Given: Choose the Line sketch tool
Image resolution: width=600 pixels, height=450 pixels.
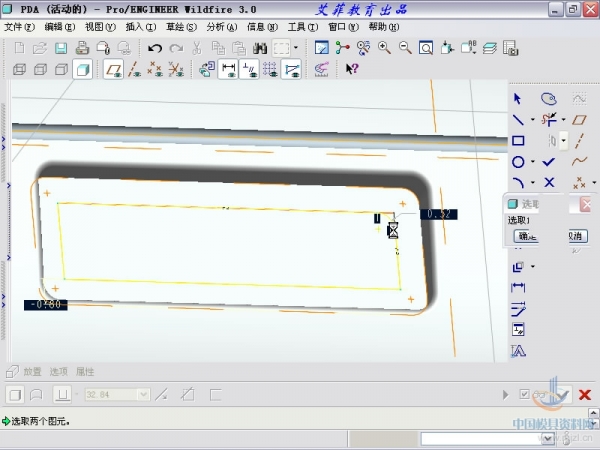Looking at the screenshot, I should tap(518, 120).
